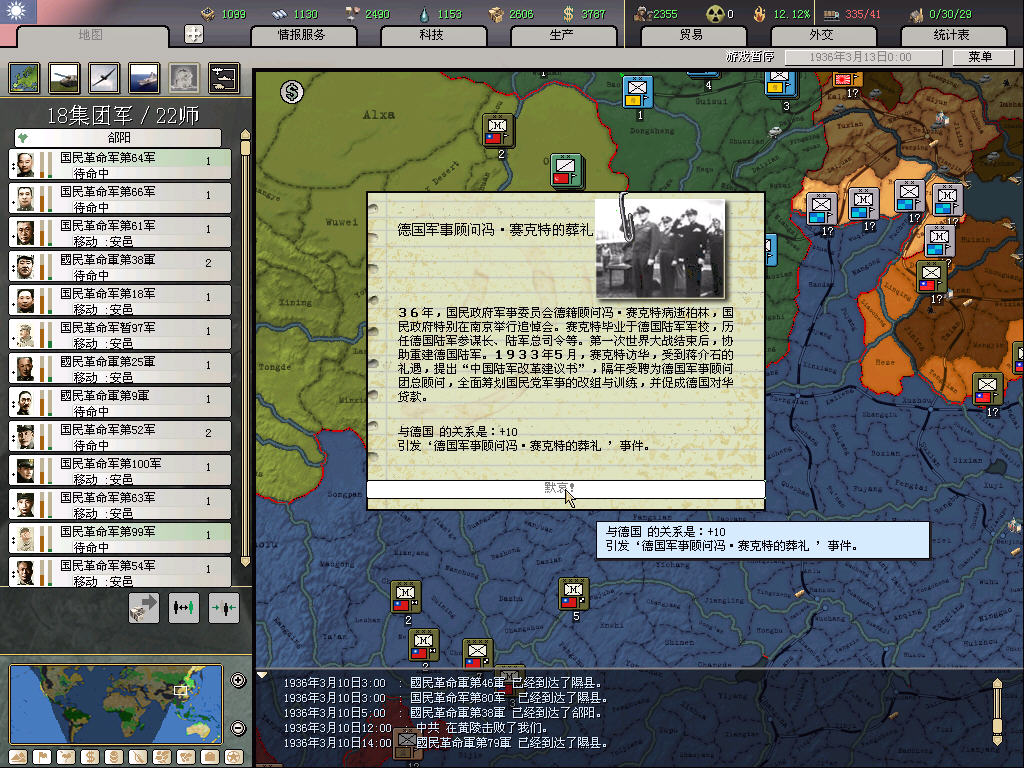1024x768 pixels.
Task: Click the radiation nuclear icon in the top bar
Action: point(715,14)
